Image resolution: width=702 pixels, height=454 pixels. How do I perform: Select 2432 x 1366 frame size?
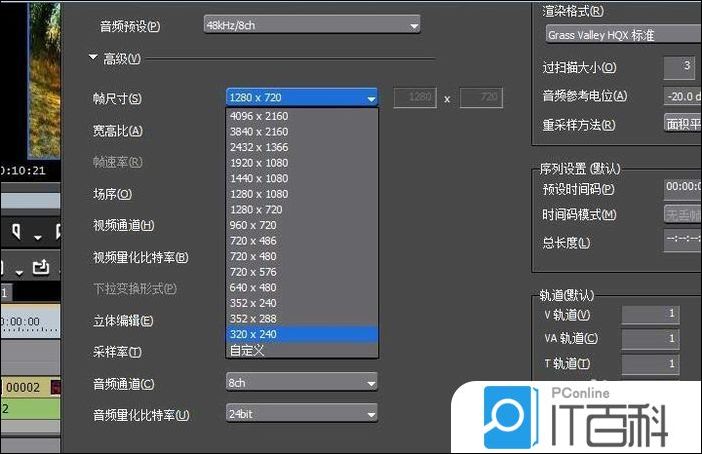pyautogui.click(x=302, y=147)
